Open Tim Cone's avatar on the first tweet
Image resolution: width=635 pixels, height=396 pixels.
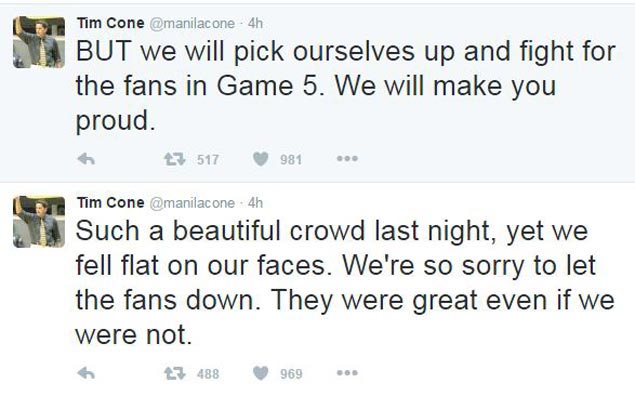click(x=39, y=42)
